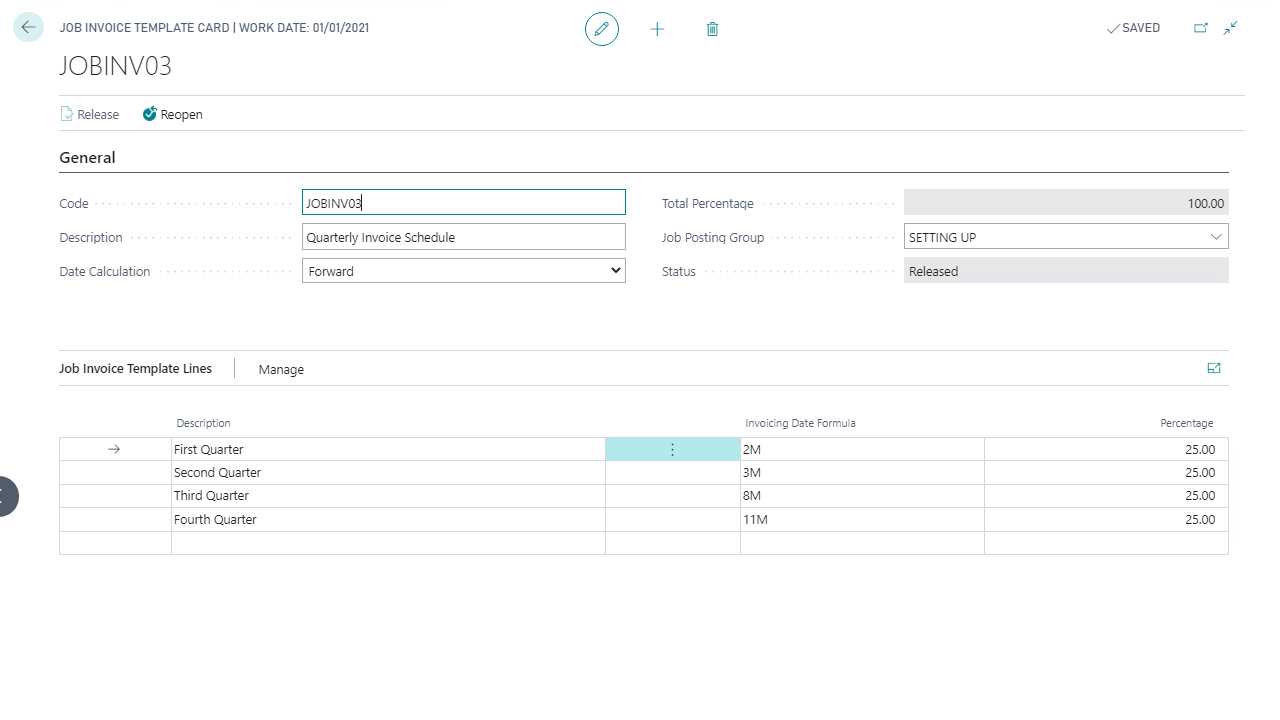Viewport: 1280px width, 720px height.
Task: Click the 11M invoicing date formula cell
Action: tap(862, 520)
